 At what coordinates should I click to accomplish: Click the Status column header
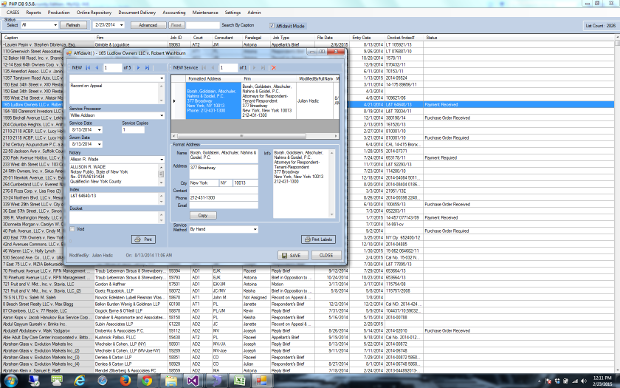pos(518,38)
